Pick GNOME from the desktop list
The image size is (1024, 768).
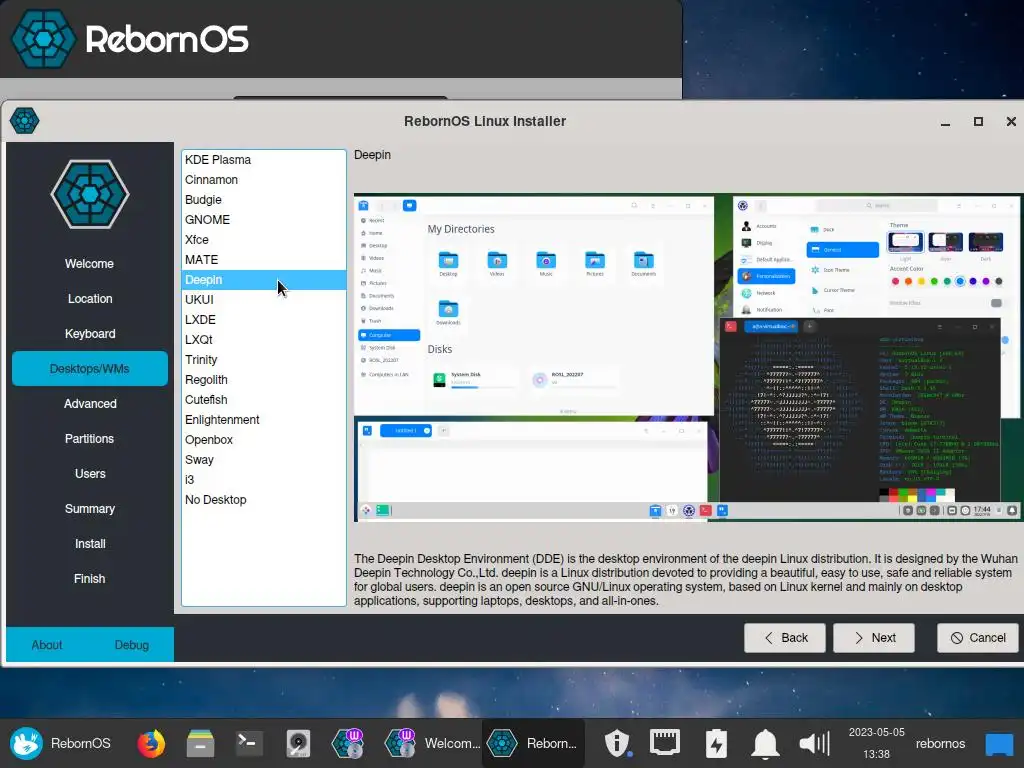[264, 219]
